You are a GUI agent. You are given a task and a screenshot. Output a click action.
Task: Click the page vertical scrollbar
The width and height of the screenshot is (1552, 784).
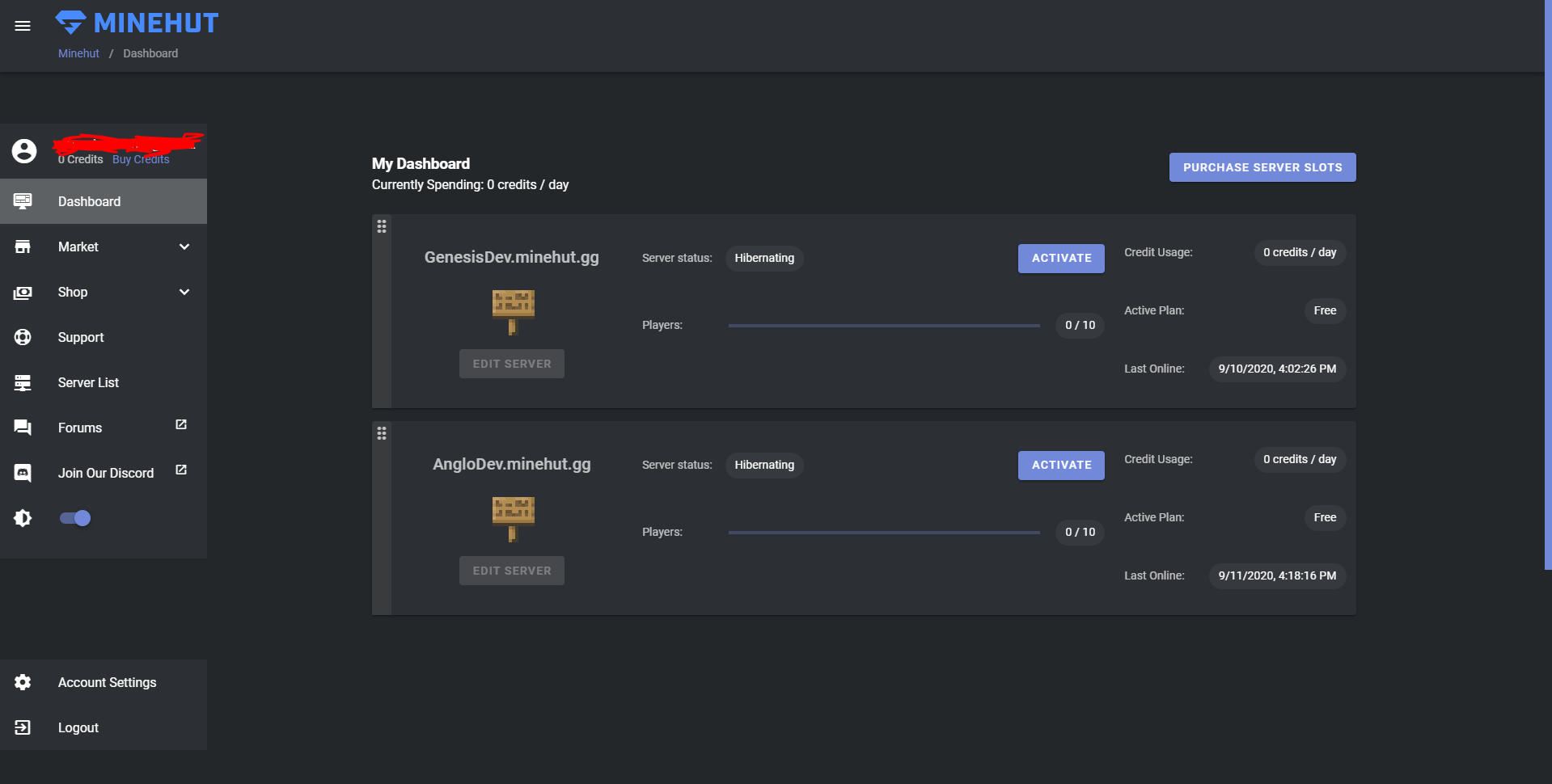1548,285
